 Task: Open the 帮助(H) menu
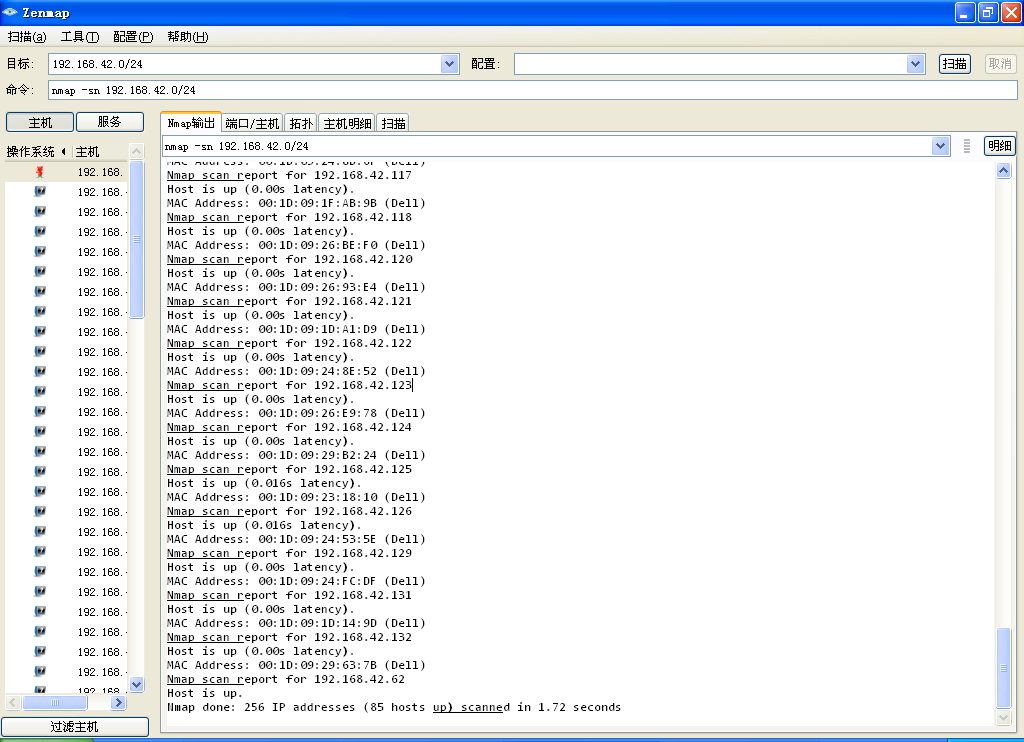point(187,37)
